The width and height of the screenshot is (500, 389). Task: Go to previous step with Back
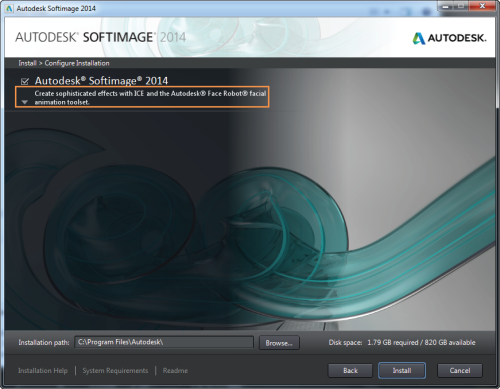[350, 370]
